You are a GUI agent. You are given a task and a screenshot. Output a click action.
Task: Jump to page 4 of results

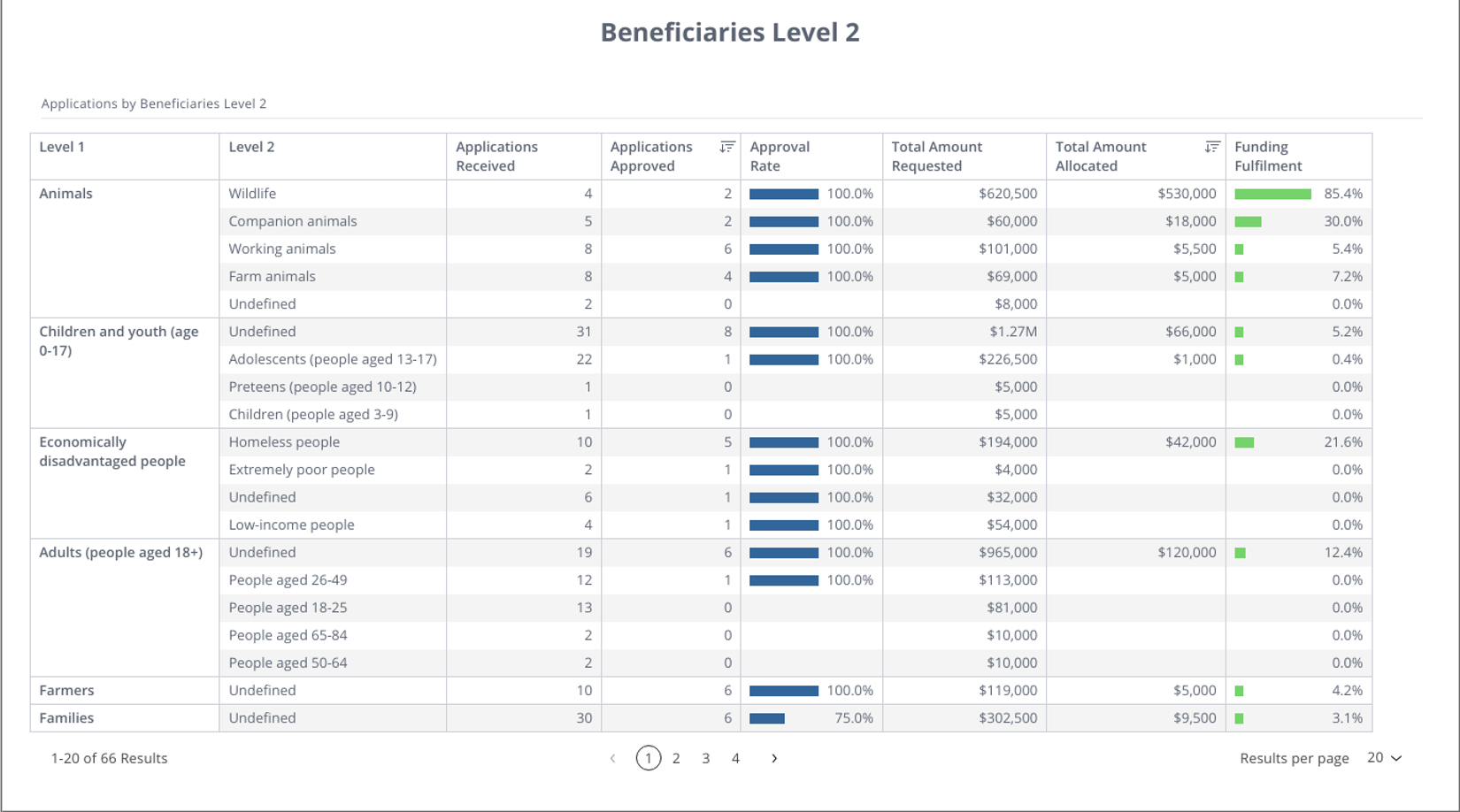click(735, 758)
